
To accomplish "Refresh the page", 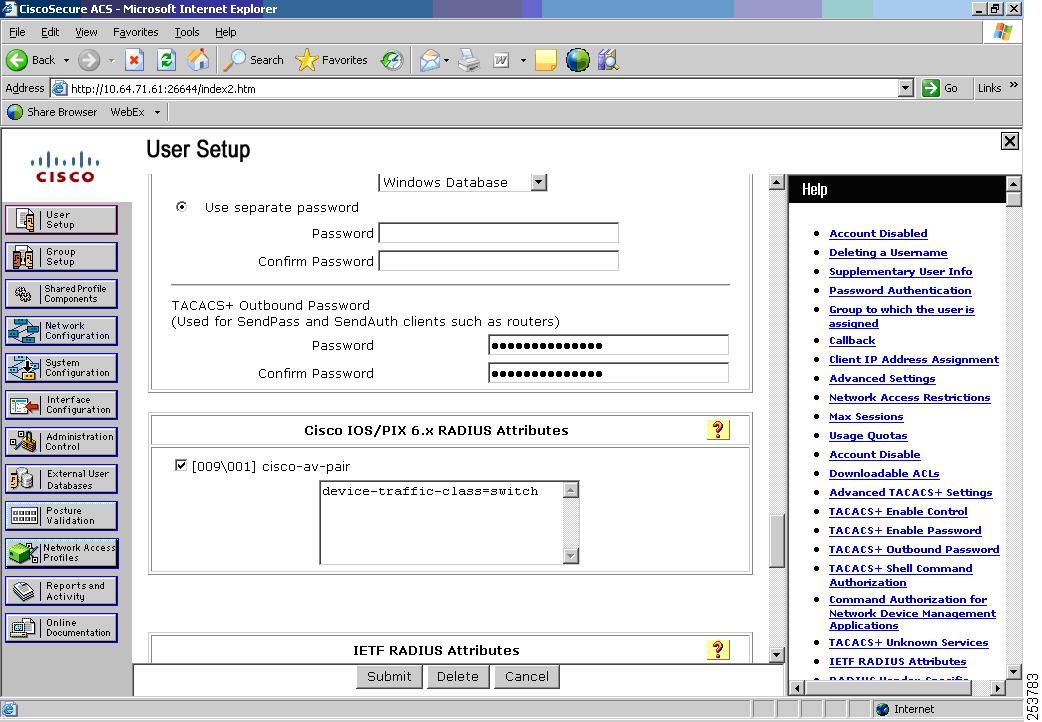I will pyautogui.click(x=166, y=60).
